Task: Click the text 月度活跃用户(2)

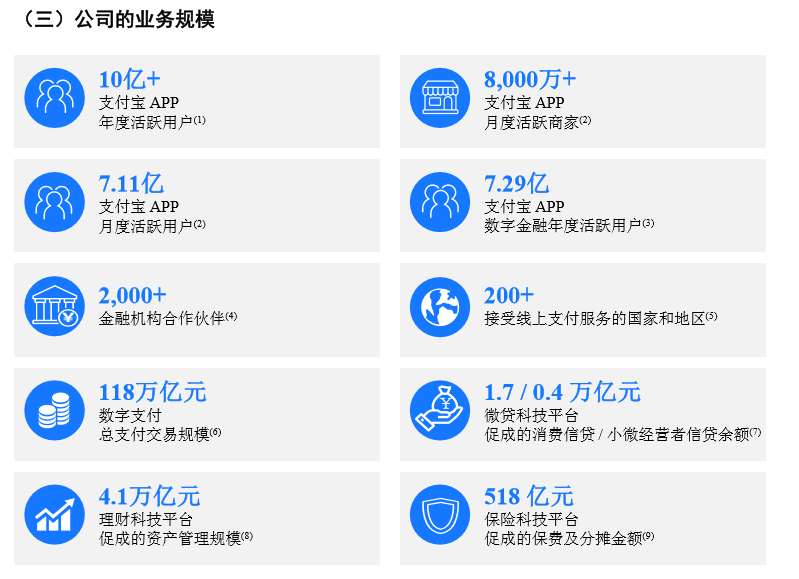Action: [152, 226]
